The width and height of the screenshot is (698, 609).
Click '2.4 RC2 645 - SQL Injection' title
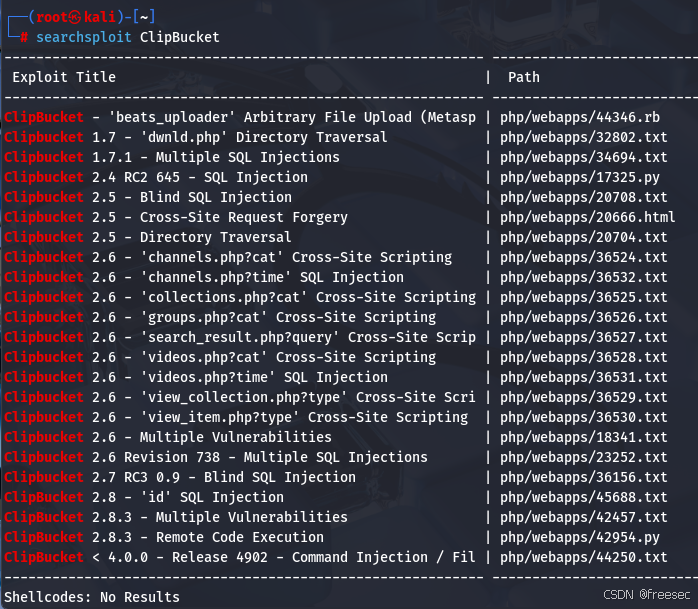pos(200,178)
